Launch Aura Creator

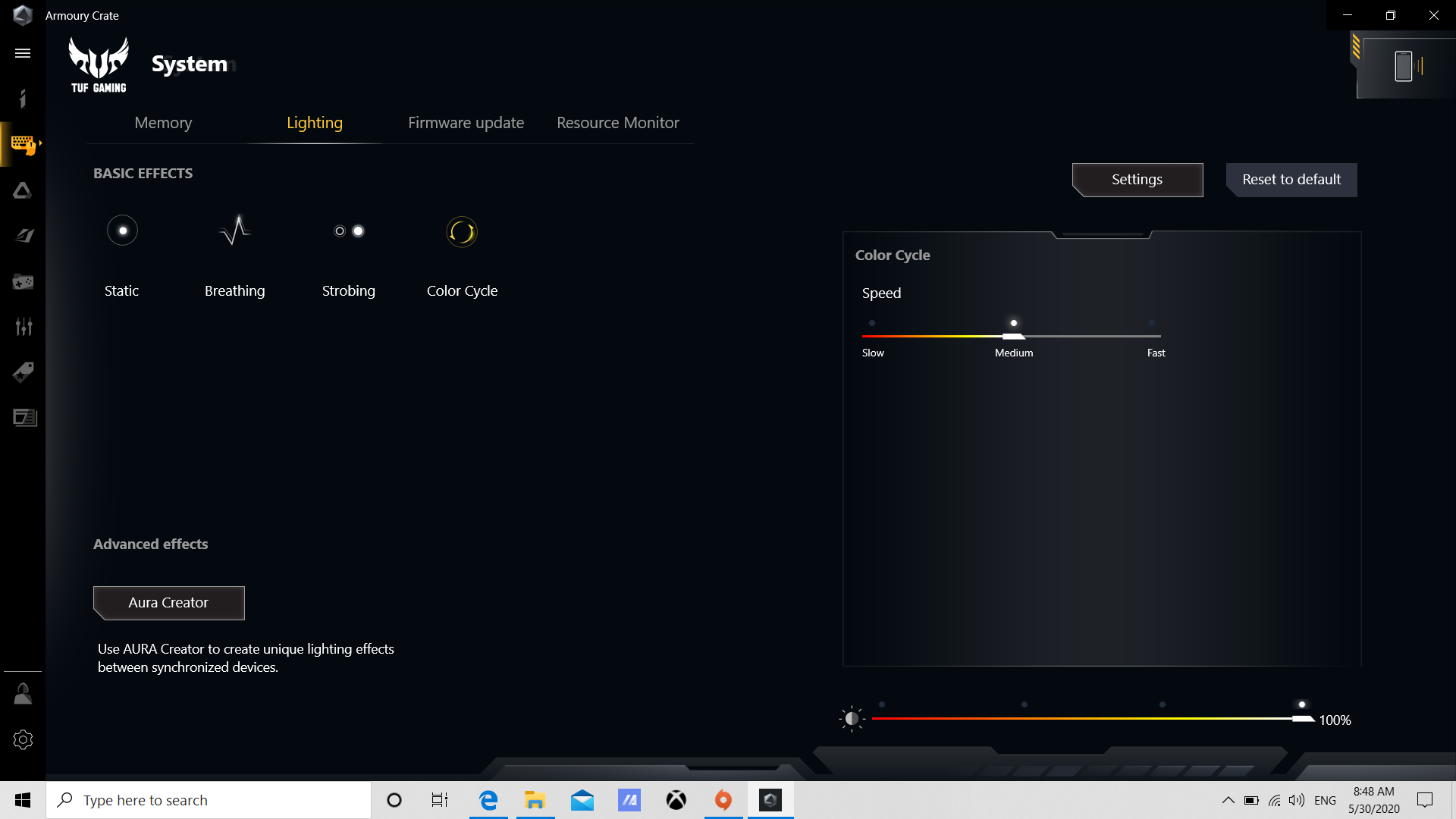(x=168, y=603)
